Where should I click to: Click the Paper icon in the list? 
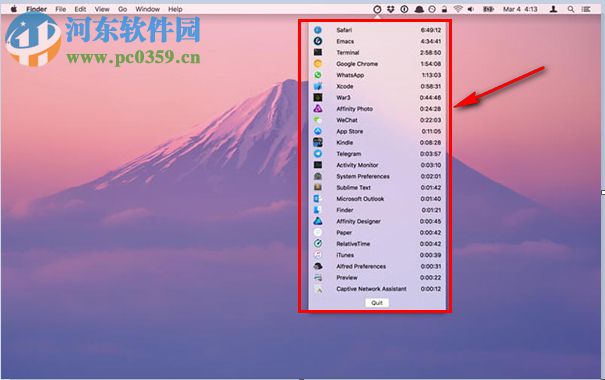318,233
